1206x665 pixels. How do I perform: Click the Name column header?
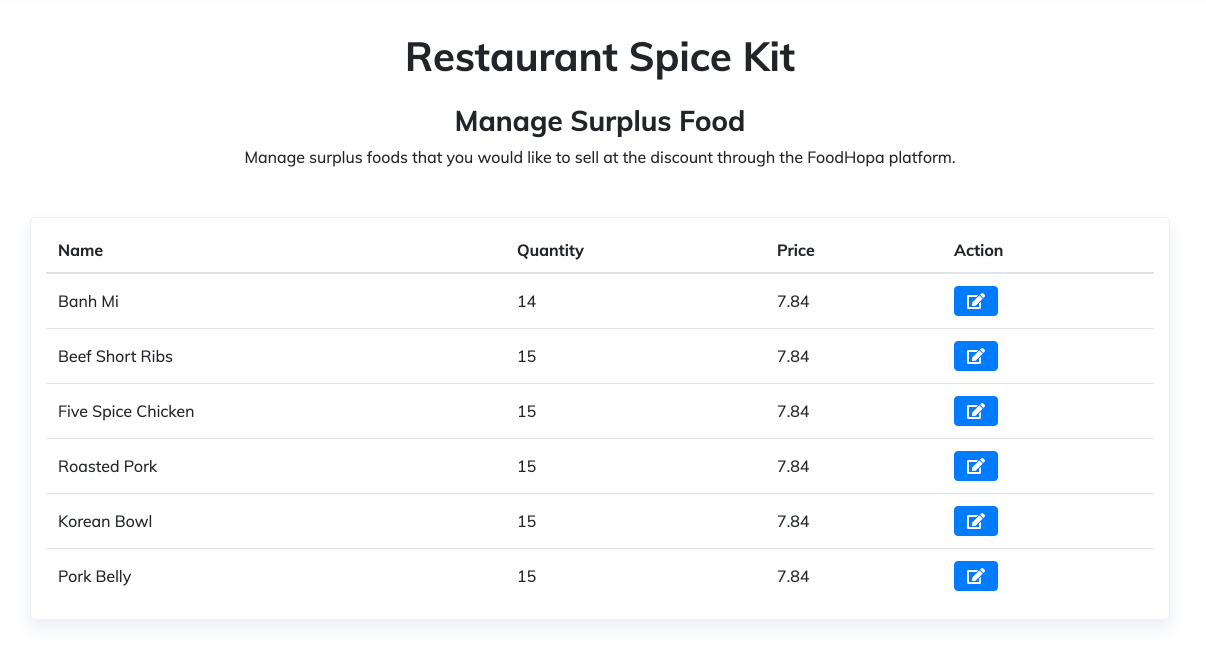pyautogui.click(x=80, y=250)
